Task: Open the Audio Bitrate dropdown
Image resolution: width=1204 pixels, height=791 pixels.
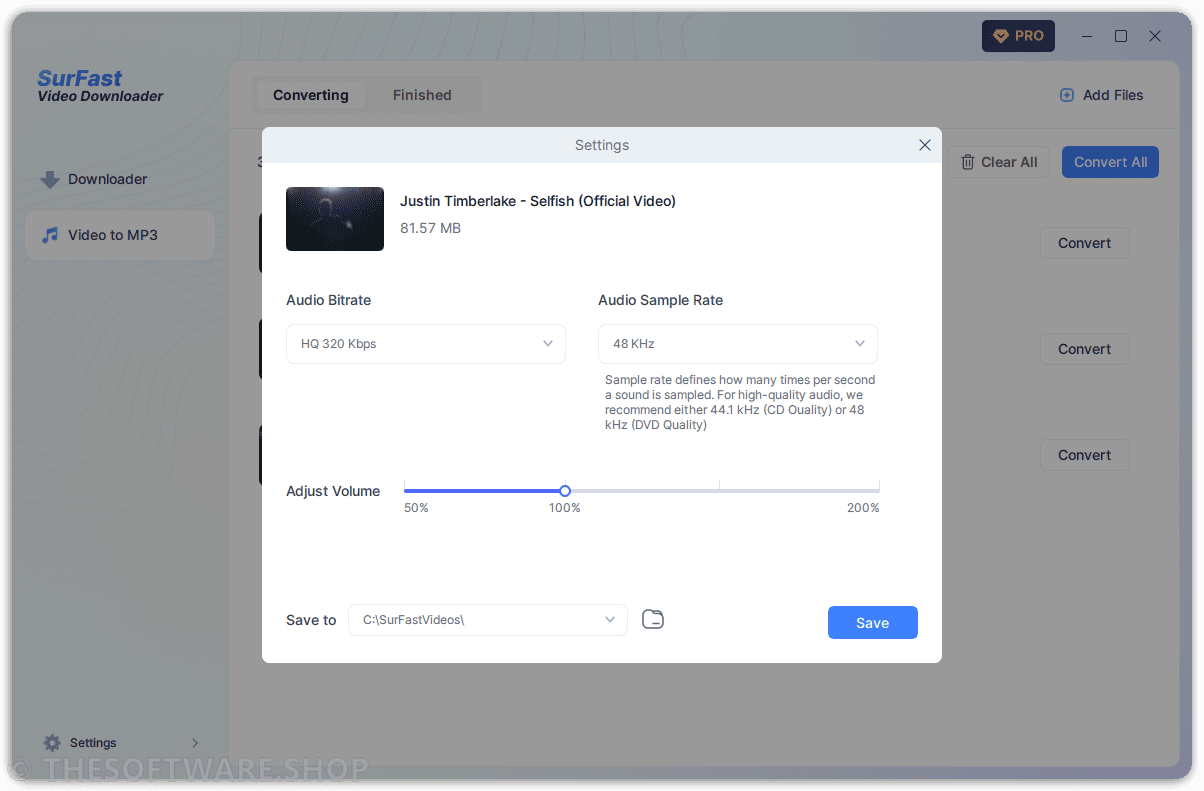Action: click(426, 344)
